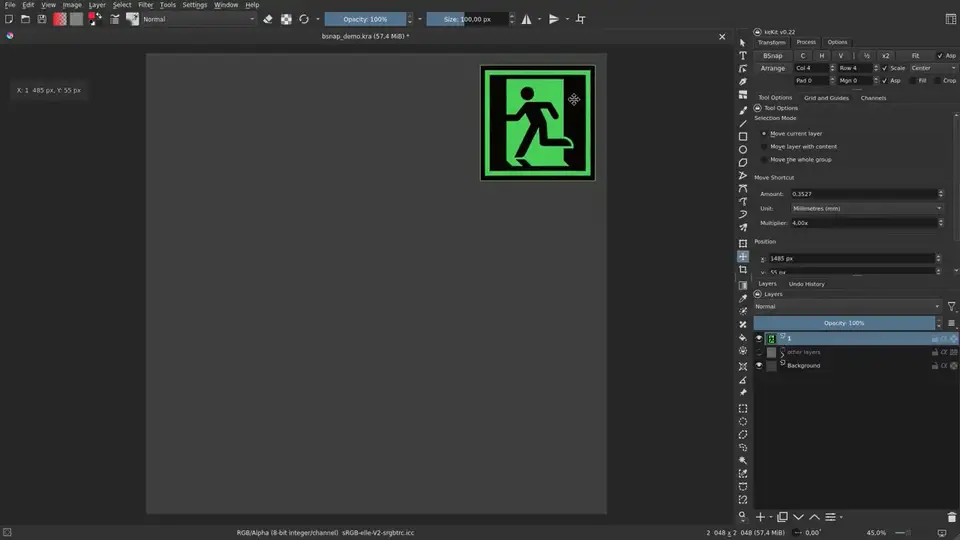960x540 pixels.
Task: Select the Crop tool
Action: point(743,269)
